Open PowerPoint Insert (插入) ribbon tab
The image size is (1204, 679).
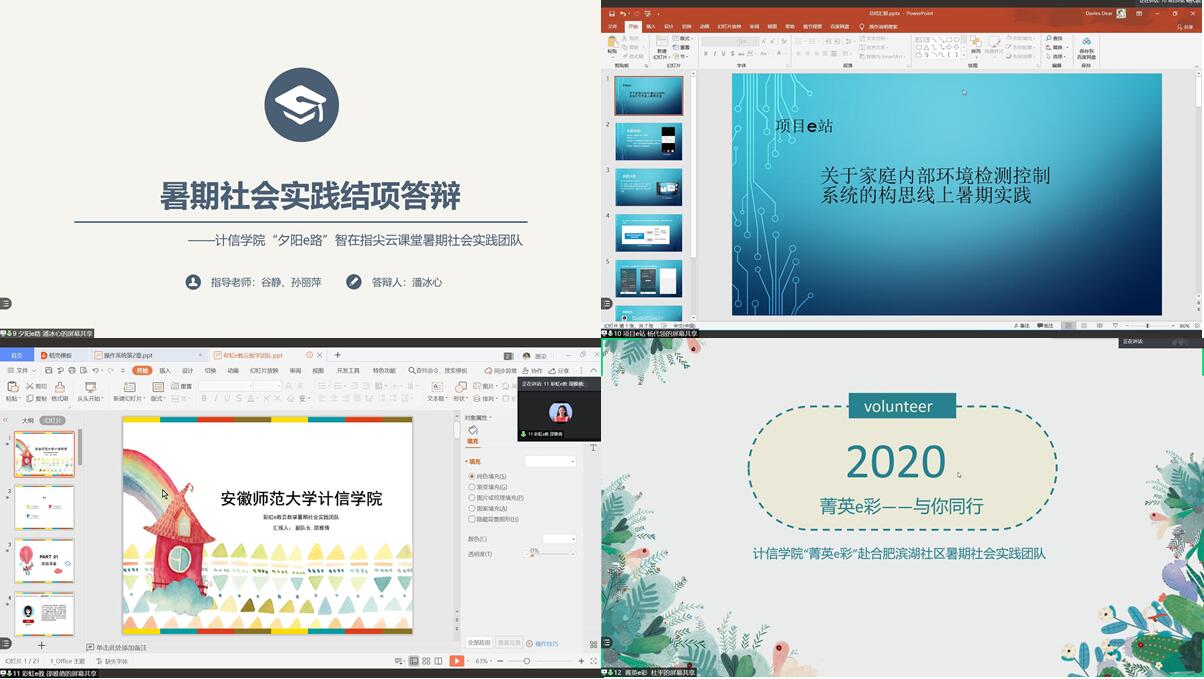pyautogui.click(x=651, y=27)
